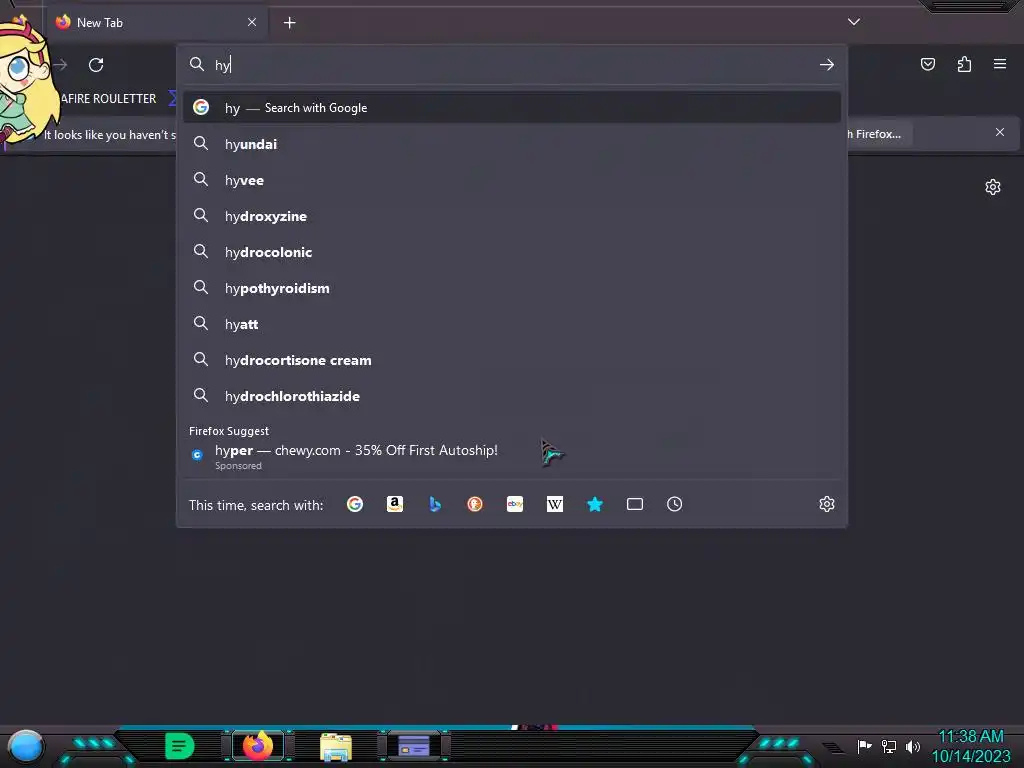Screen dimensions: 1024x768
Task: Search with DuckDuckGo engine icon
Action: [475, 504]
